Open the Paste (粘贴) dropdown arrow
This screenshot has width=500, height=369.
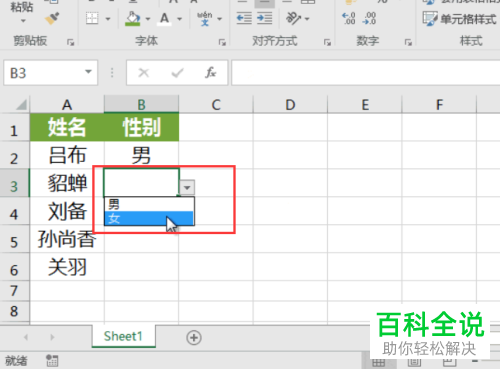pyautogui.click(x=23, y=21)
